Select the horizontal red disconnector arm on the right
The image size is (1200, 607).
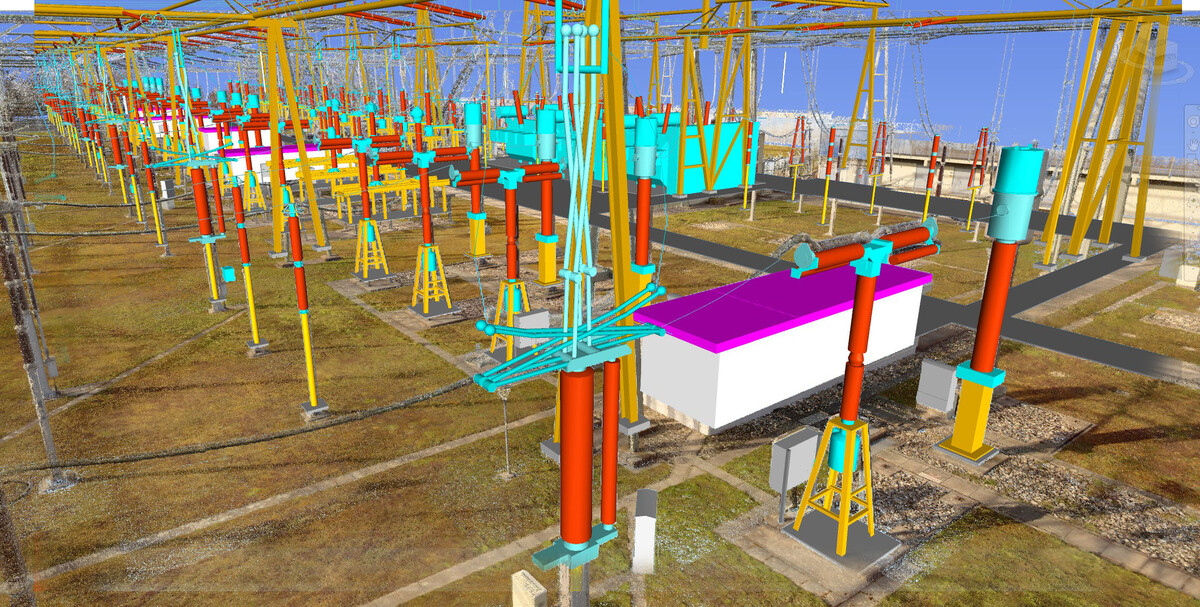(870, 250)
